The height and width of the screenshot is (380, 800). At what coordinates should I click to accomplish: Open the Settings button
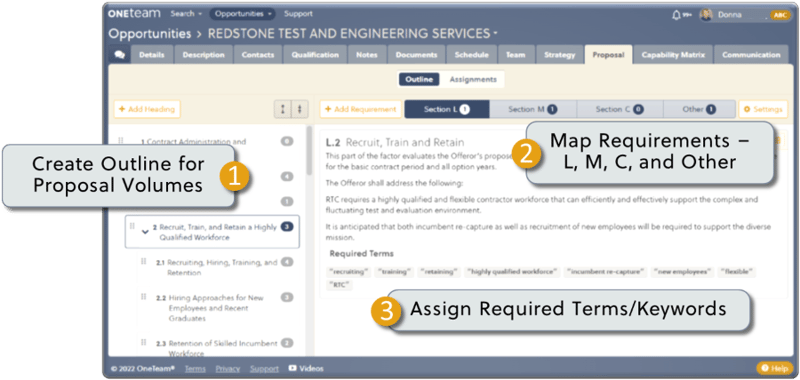(x=763, y=109)
